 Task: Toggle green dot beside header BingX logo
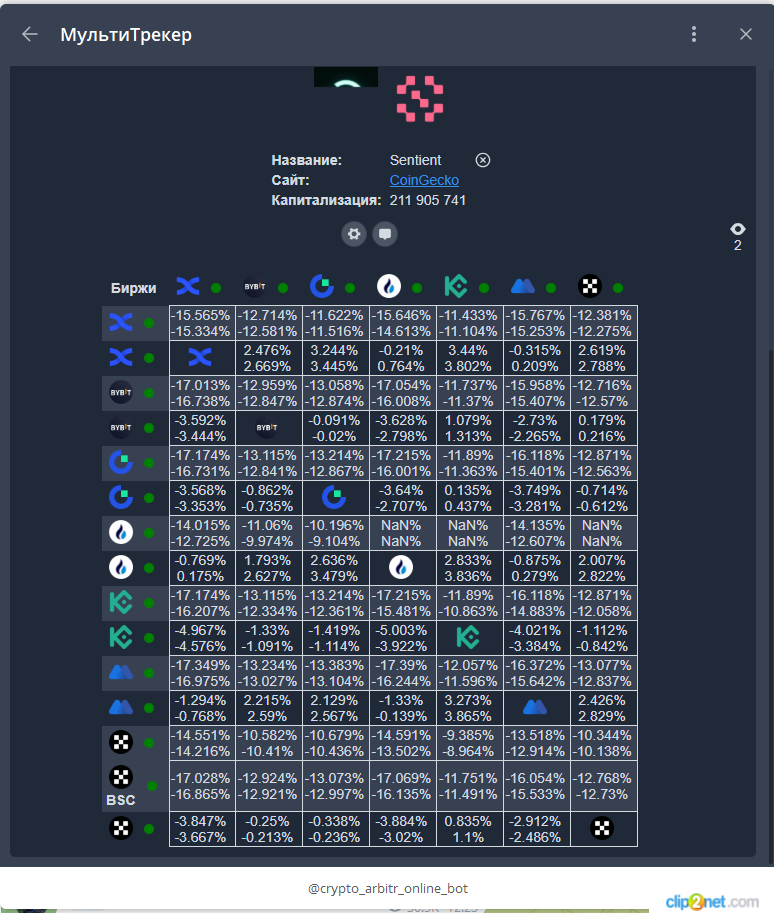click(216, 288)
